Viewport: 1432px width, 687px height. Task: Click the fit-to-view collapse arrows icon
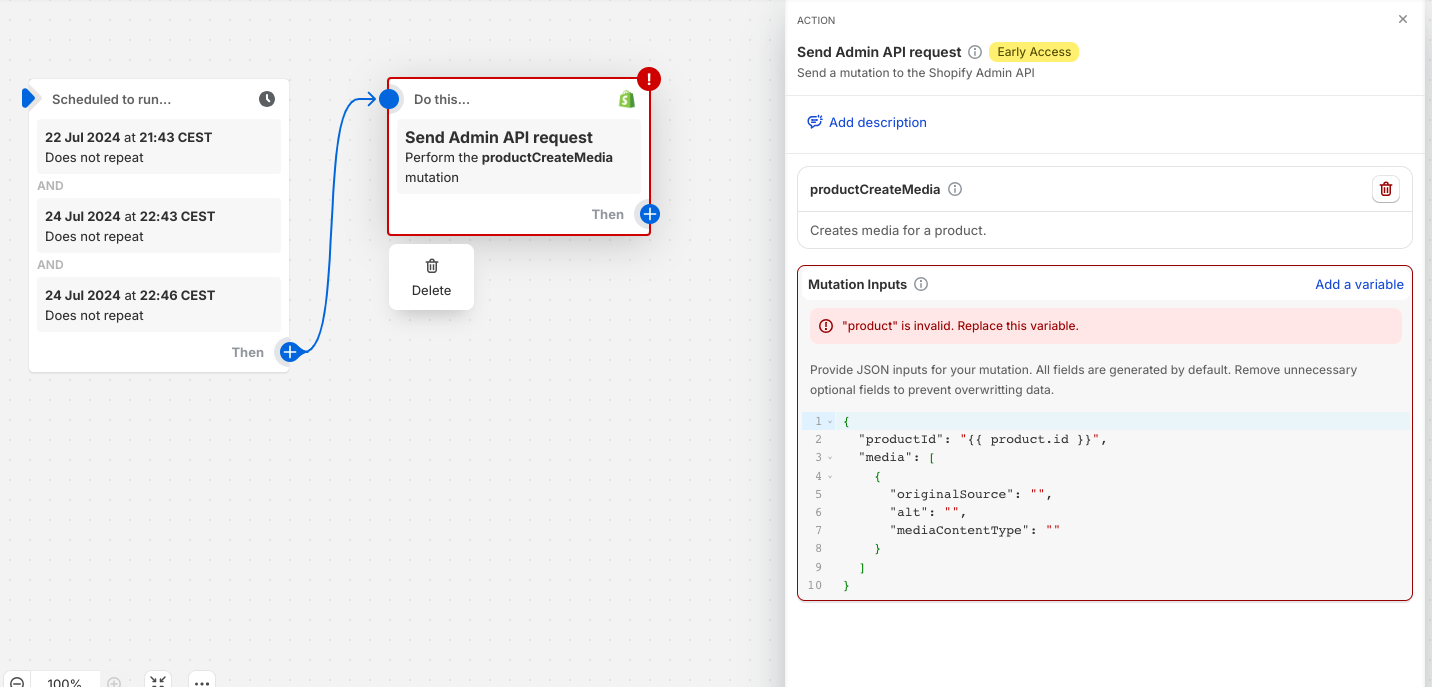(158, 682)
